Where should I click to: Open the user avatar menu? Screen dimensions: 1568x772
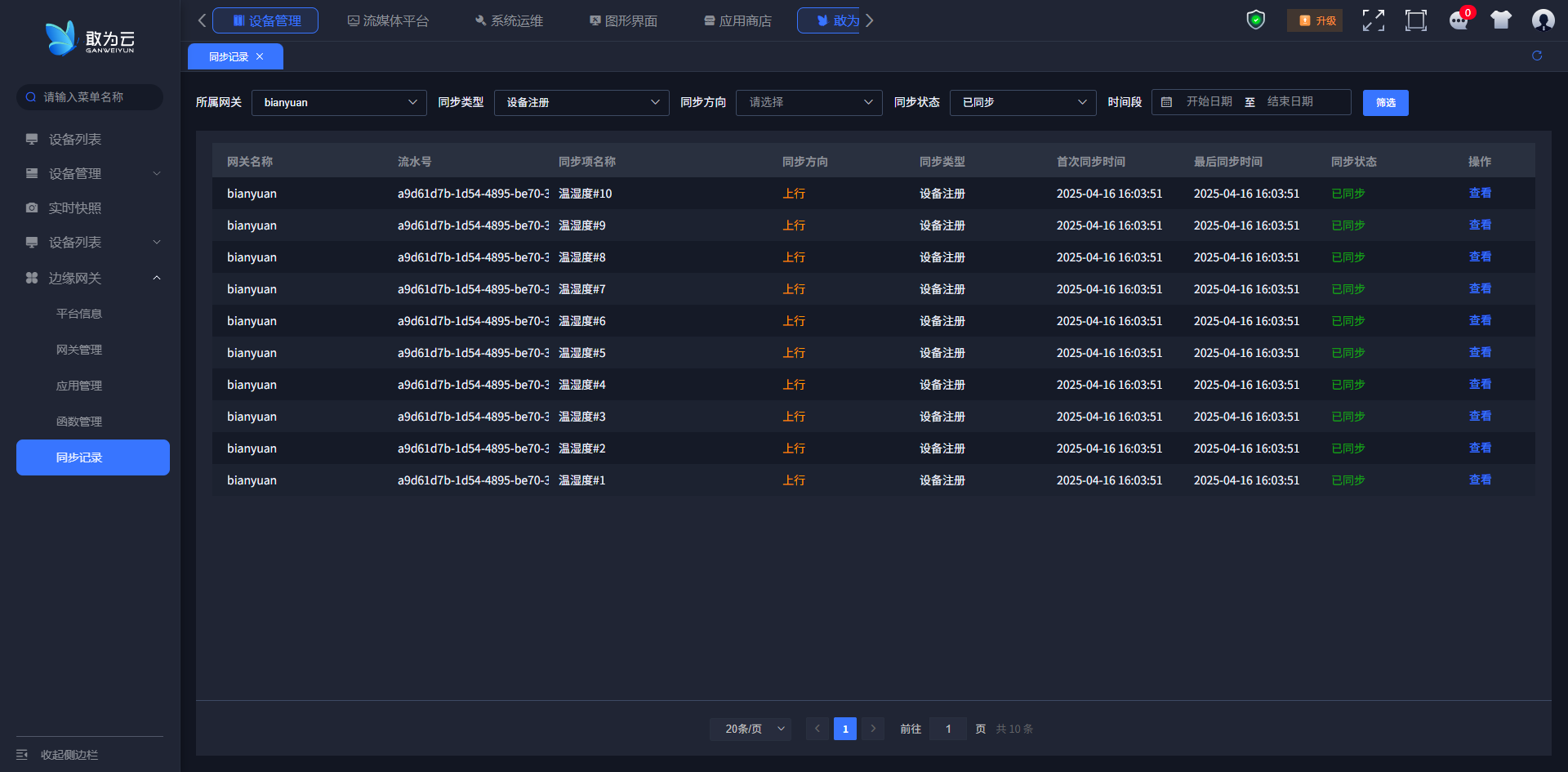(1543, 20)
